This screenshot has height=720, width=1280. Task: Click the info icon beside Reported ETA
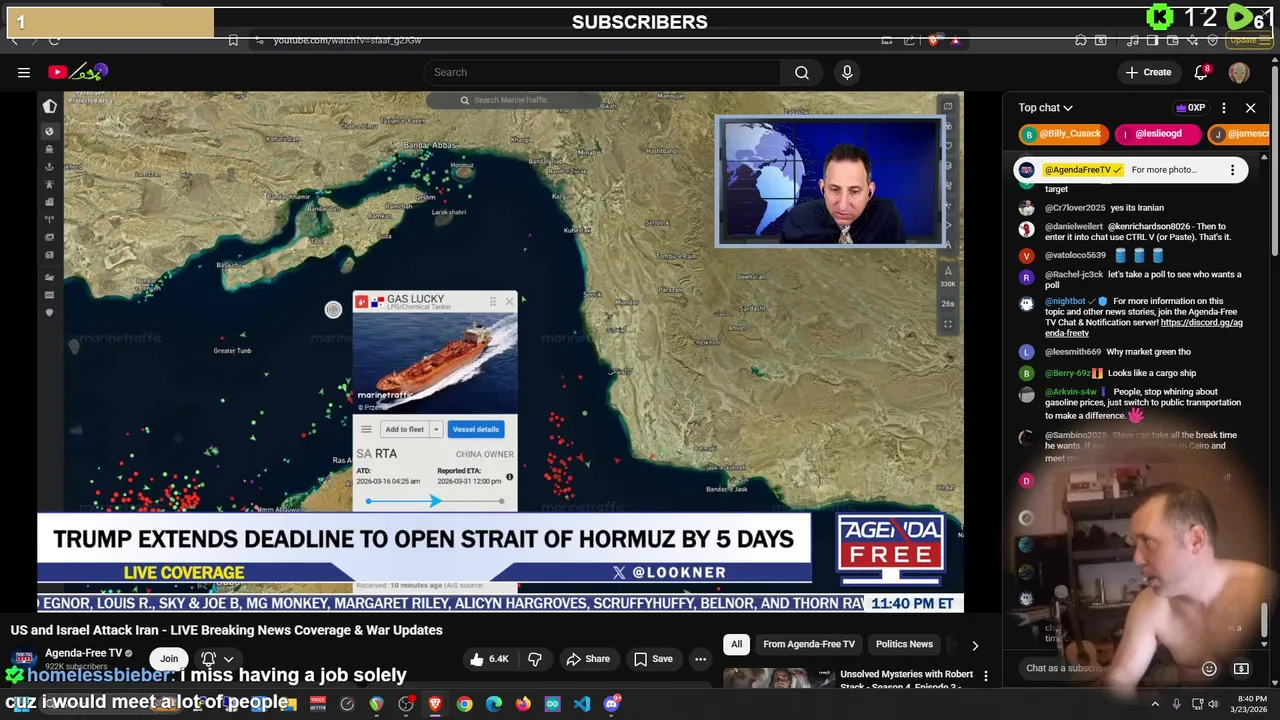click(509, 477)
